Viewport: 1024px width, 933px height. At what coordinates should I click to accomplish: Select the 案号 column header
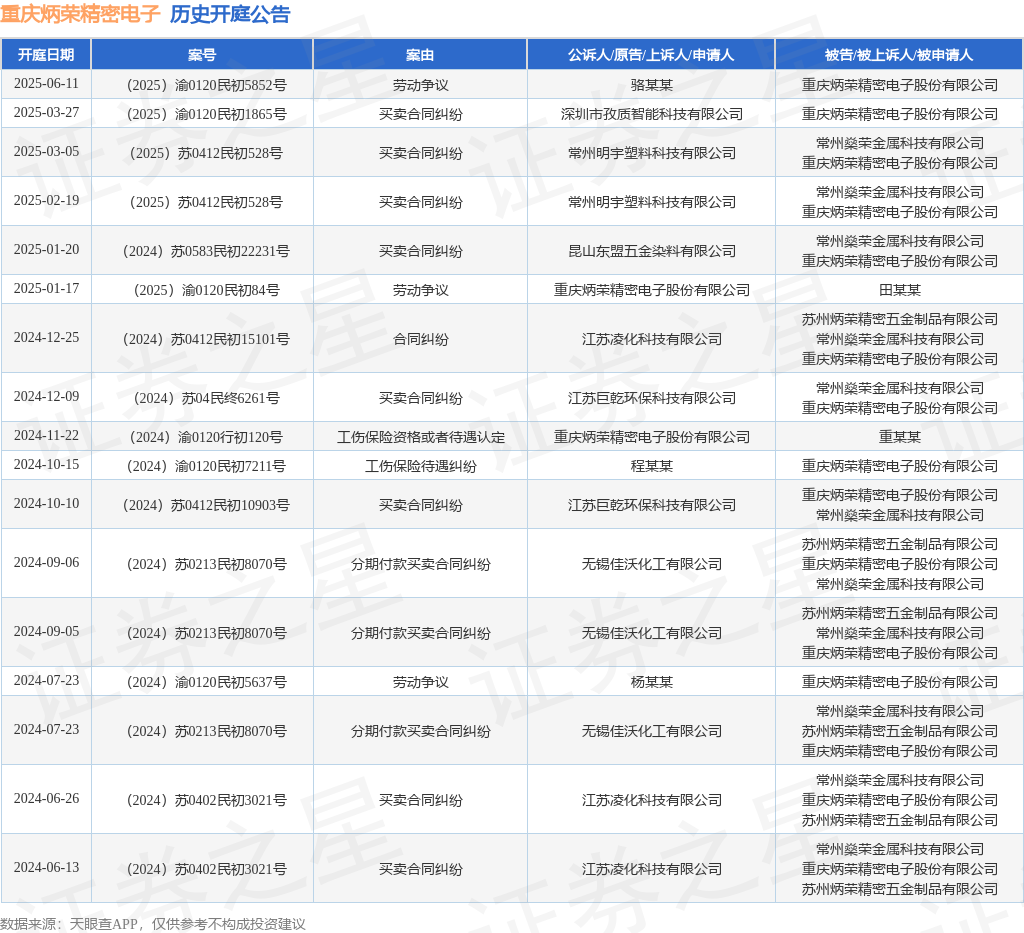[x=202, y=55]
